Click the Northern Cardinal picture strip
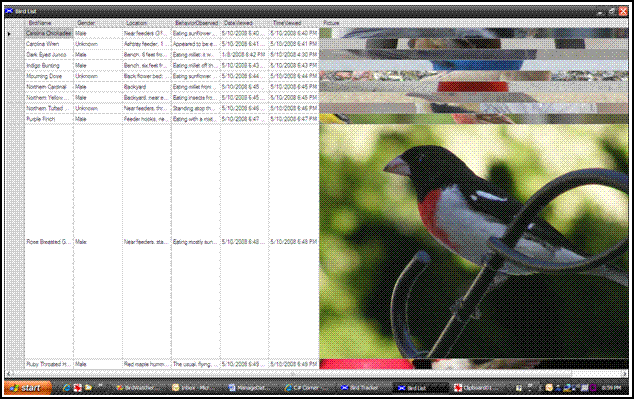 point(473,87)
